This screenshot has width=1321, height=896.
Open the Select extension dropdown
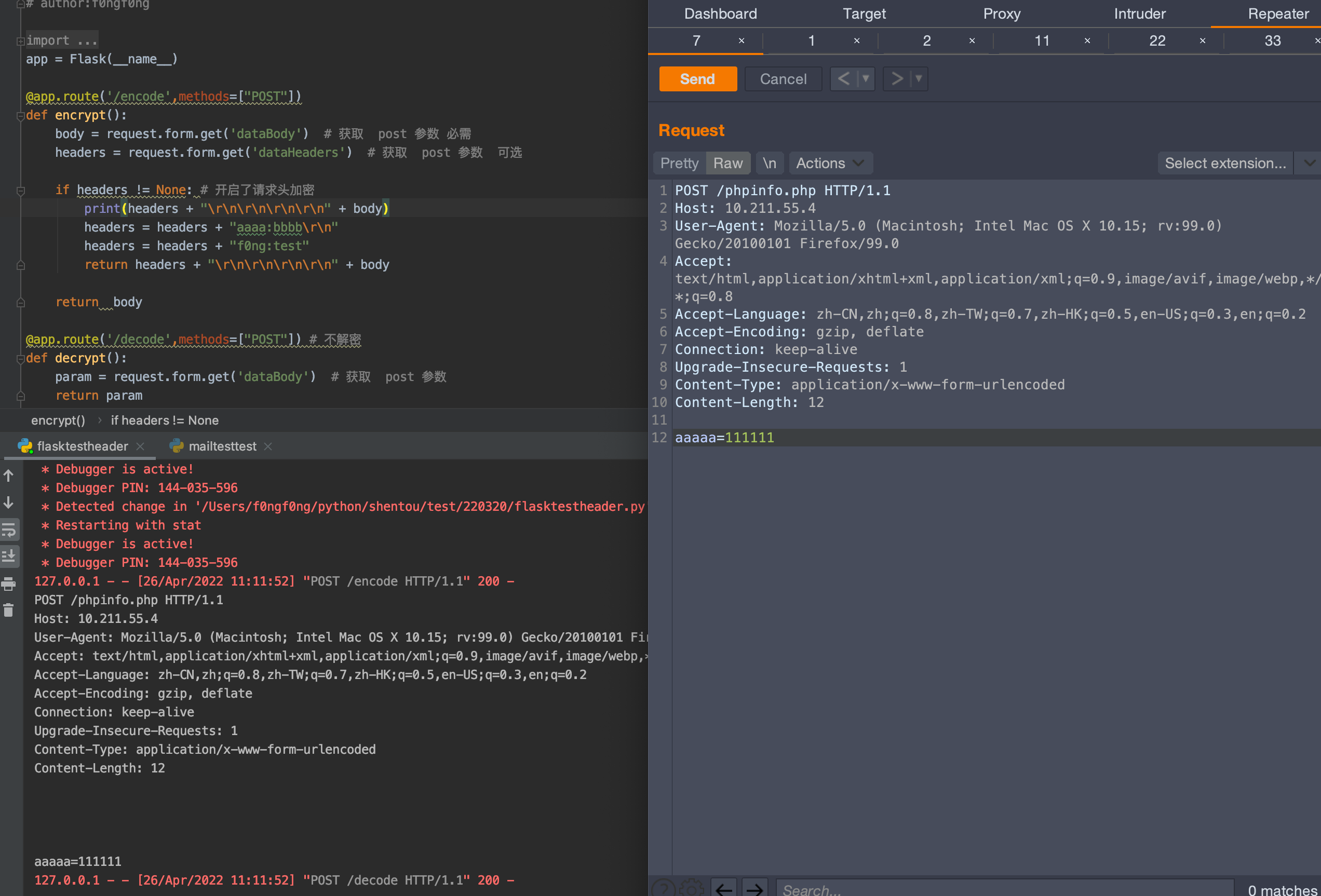point(1225,163)
